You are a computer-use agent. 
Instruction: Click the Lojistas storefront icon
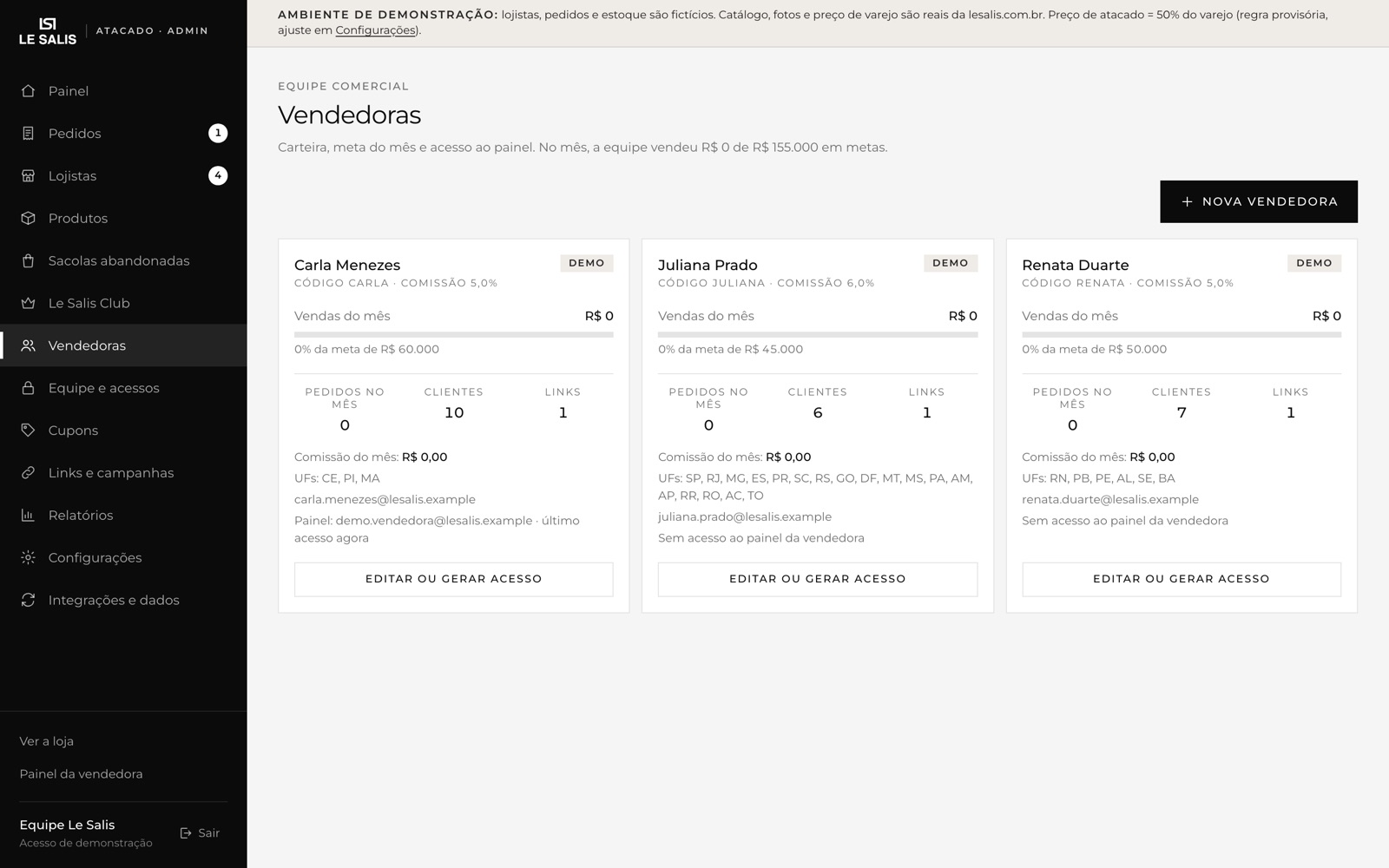click(28, 176)
